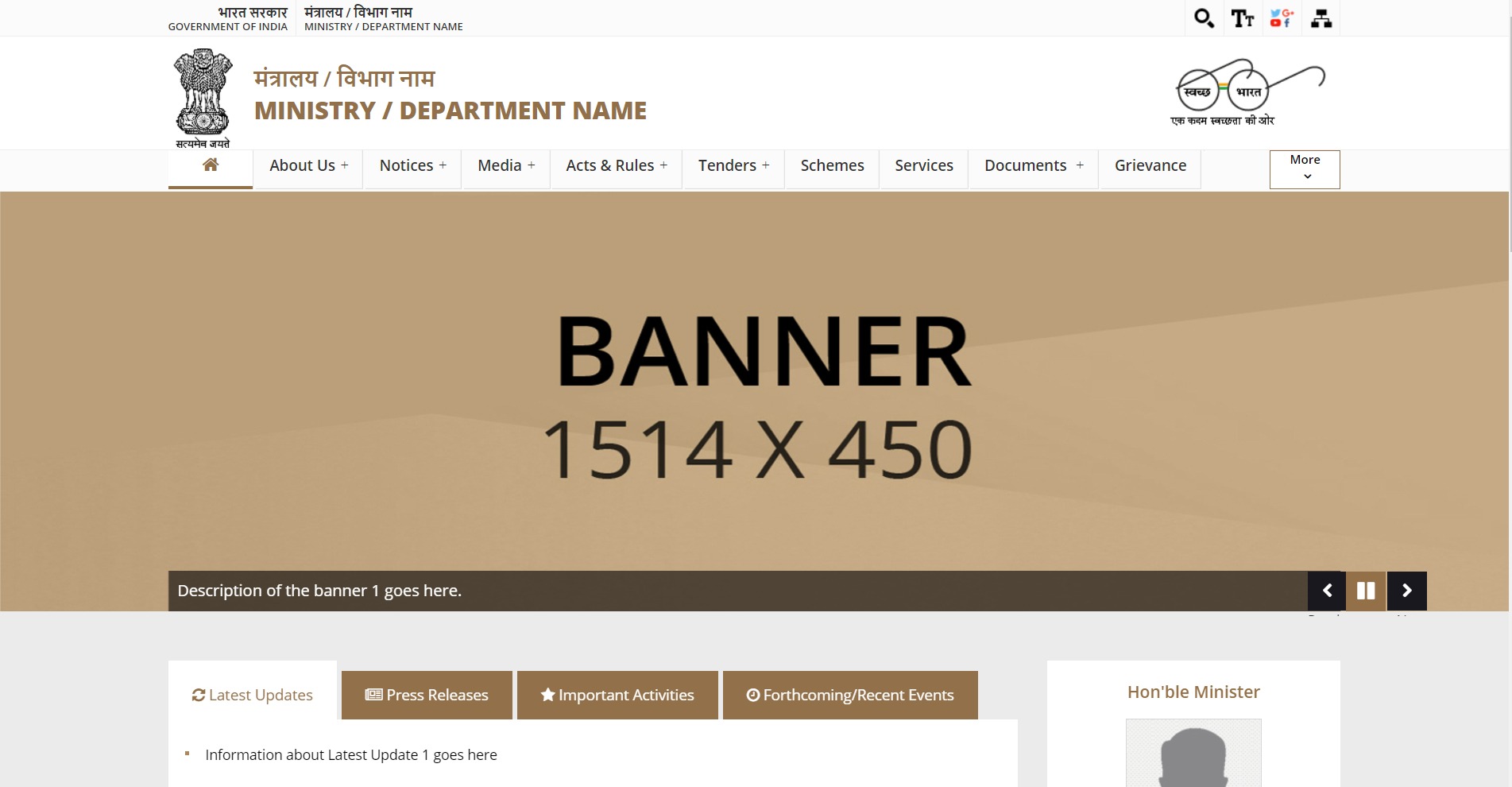
Task: Advance to the next banner slide
Action: point(1407,591)
